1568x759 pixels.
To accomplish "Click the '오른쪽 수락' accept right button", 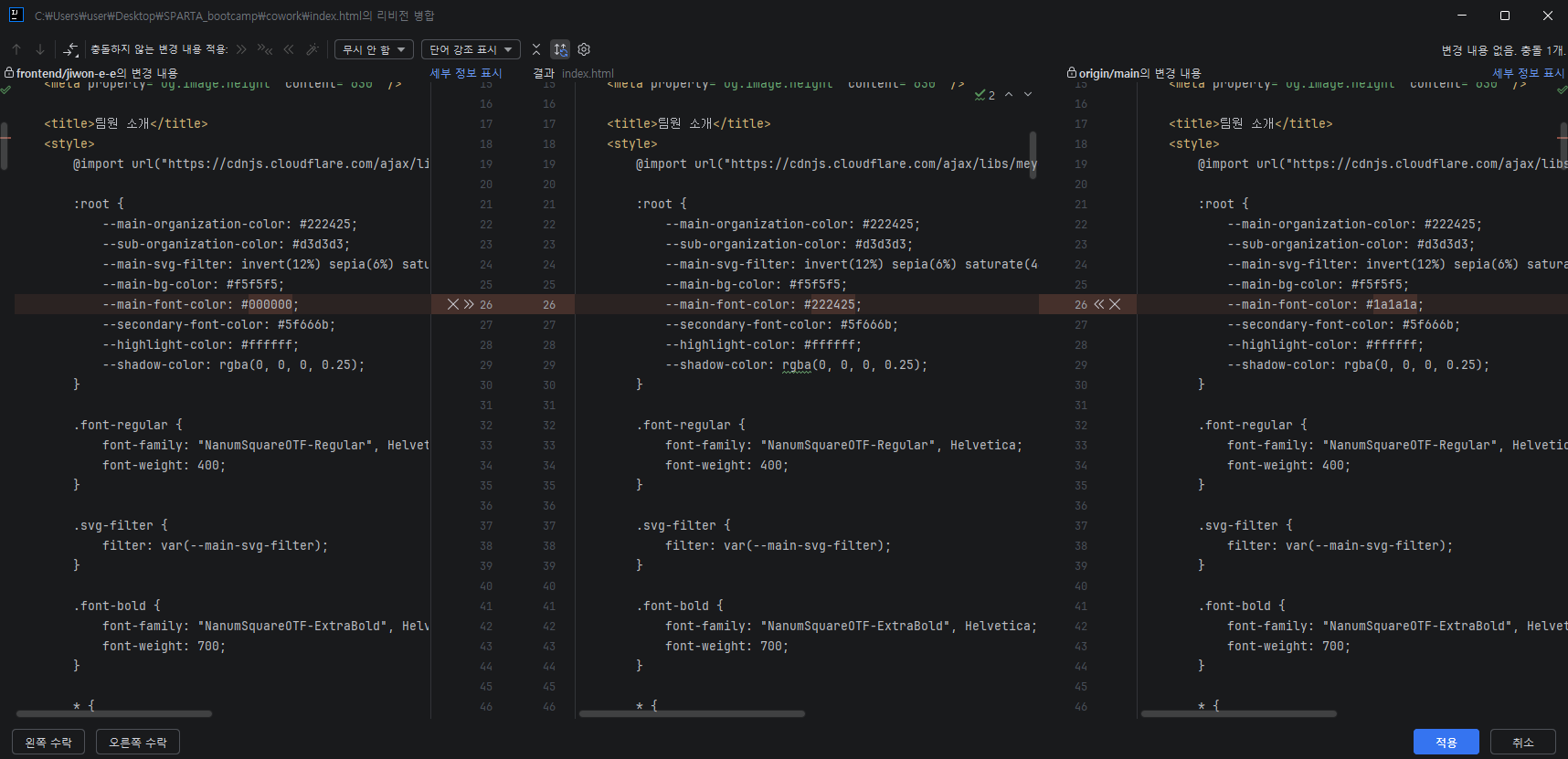I will pyautogui.click(x=138, y=743).
